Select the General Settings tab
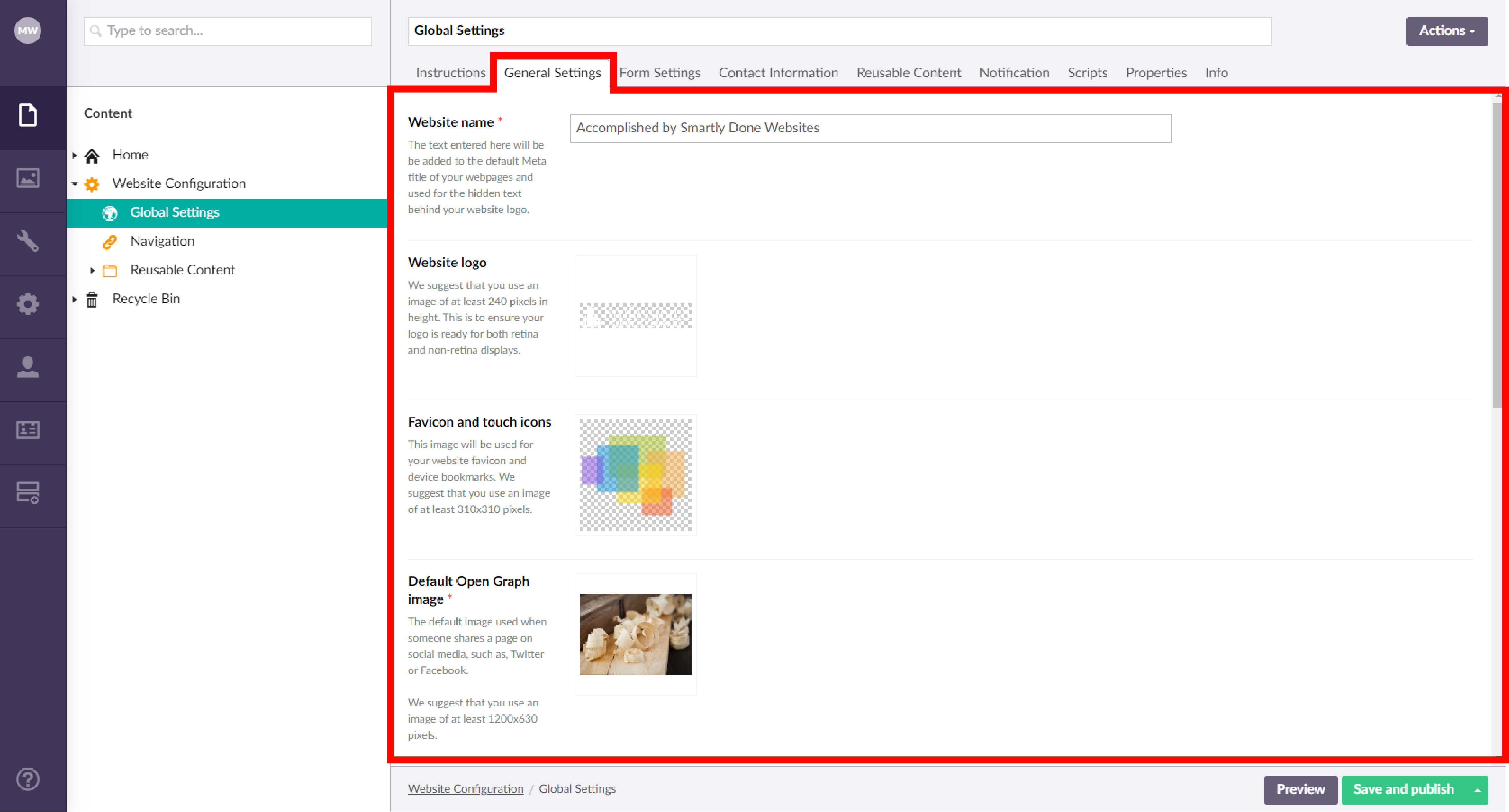This screenshot has height=812, width=1509. (552, 73)
